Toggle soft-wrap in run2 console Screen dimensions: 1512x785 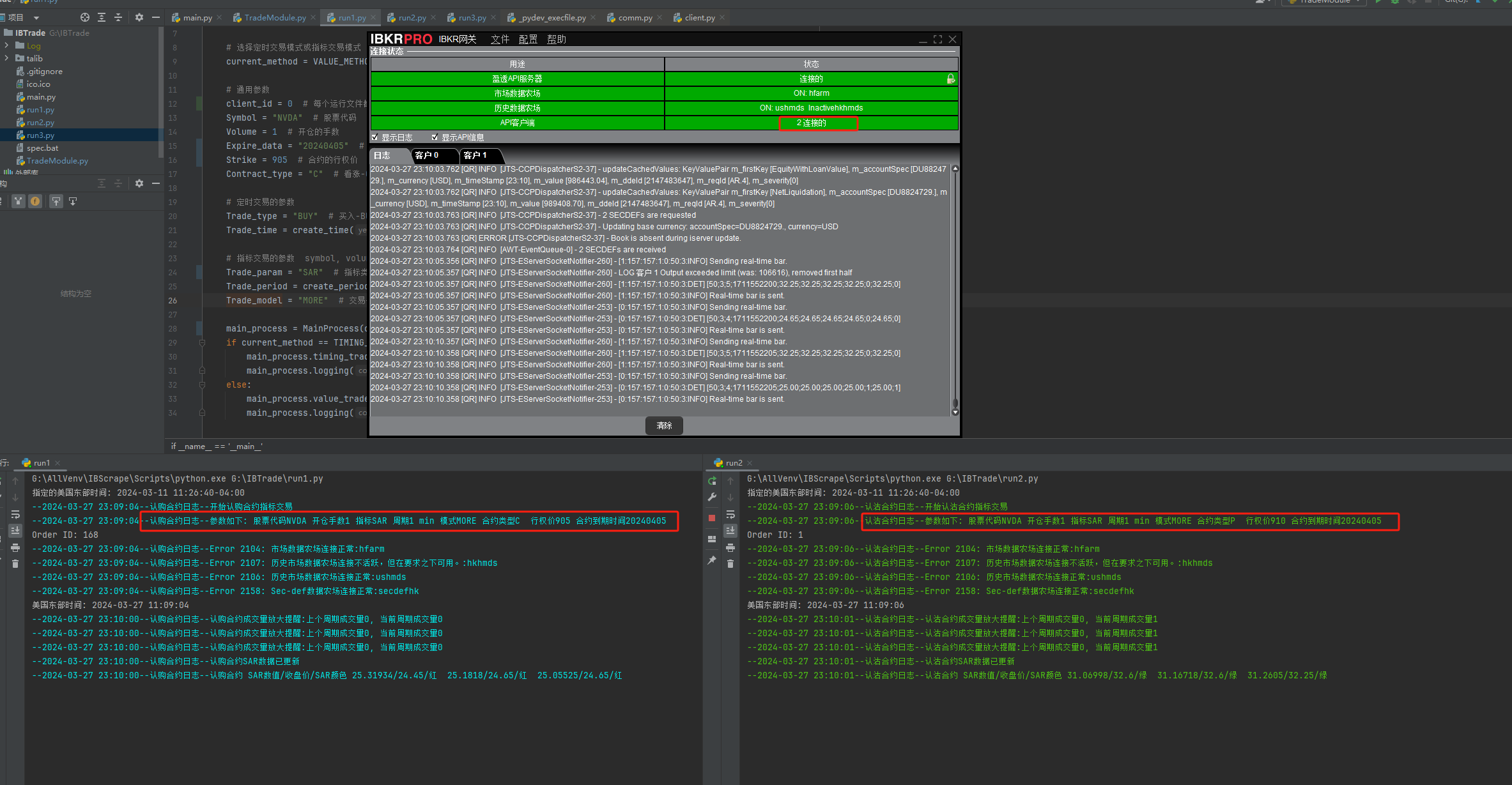point(730,514)
